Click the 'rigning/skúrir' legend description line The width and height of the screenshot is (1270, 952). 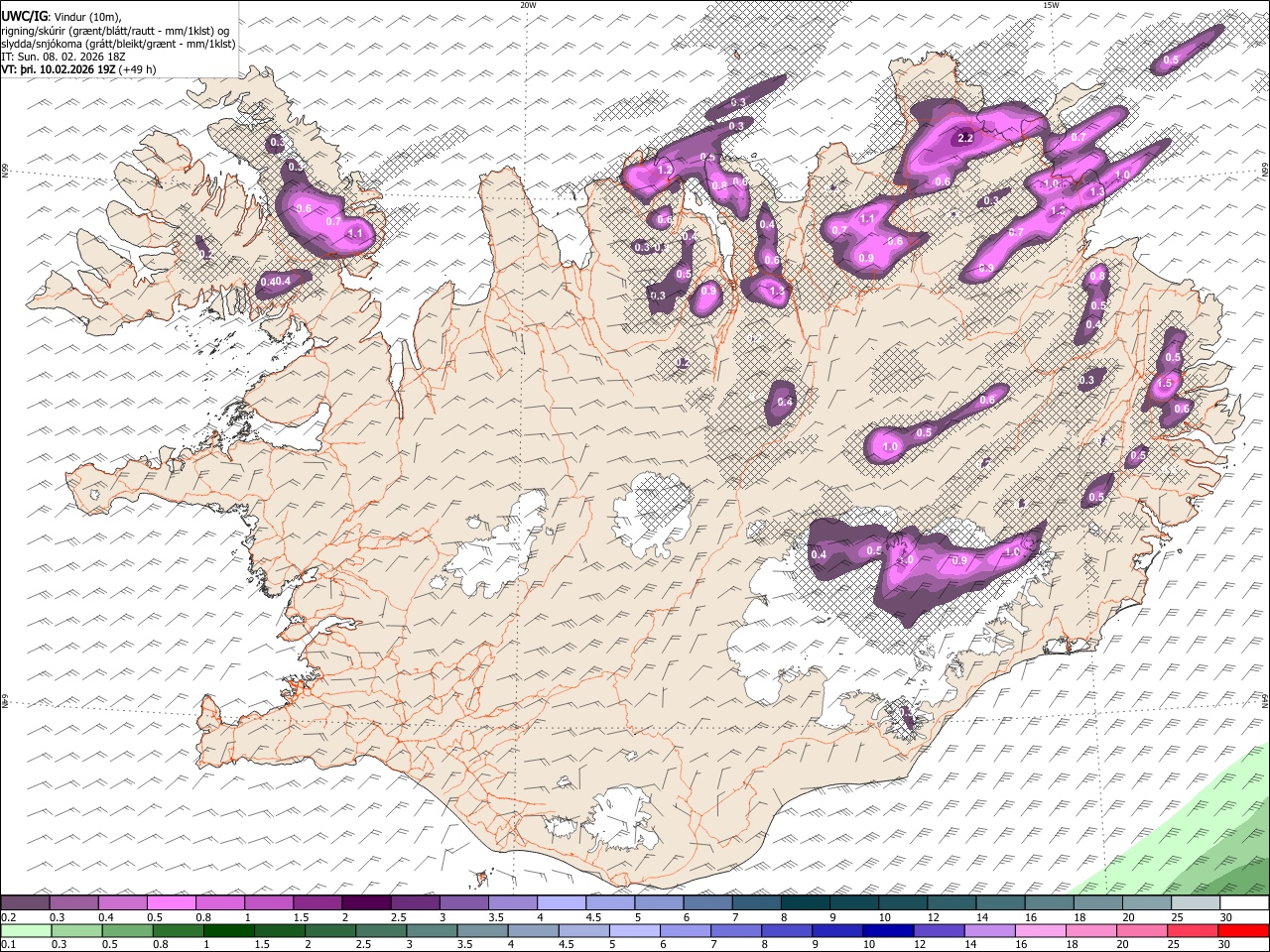pyautogui.click(x=115, y=30)
